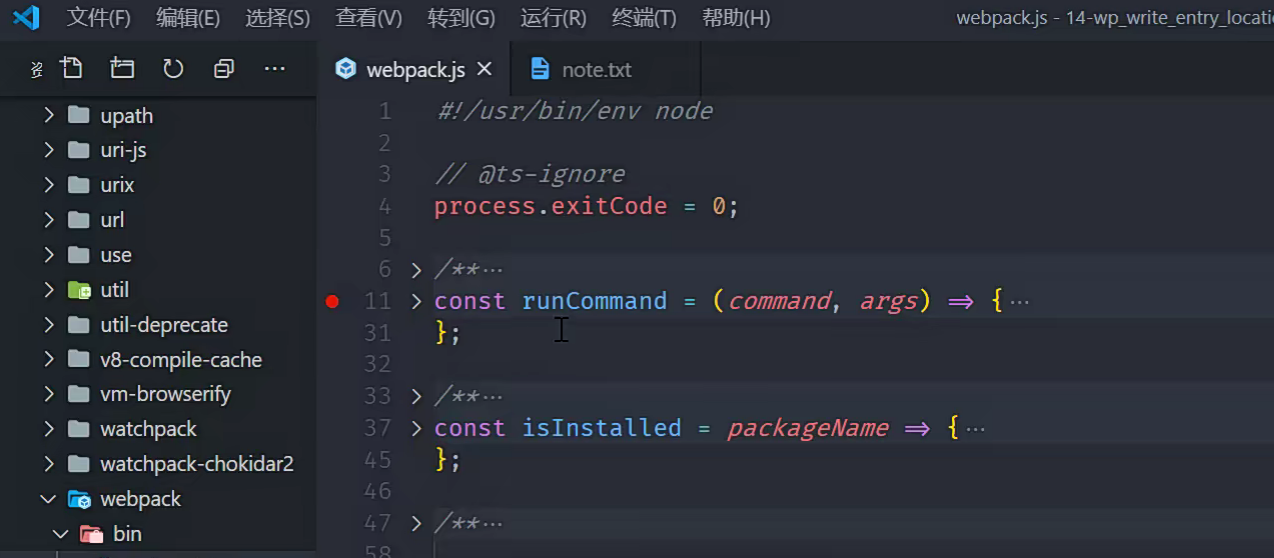The width and height of the screenshot is (1274, 558).
Task: Expand folded runCommand function on line 11
Action: click(x=417, y=301)
